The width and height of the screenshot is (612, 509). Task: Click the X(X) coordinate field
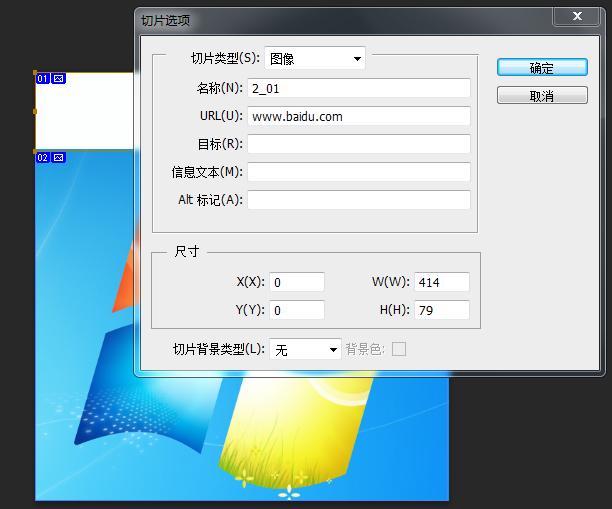[297, 282]
